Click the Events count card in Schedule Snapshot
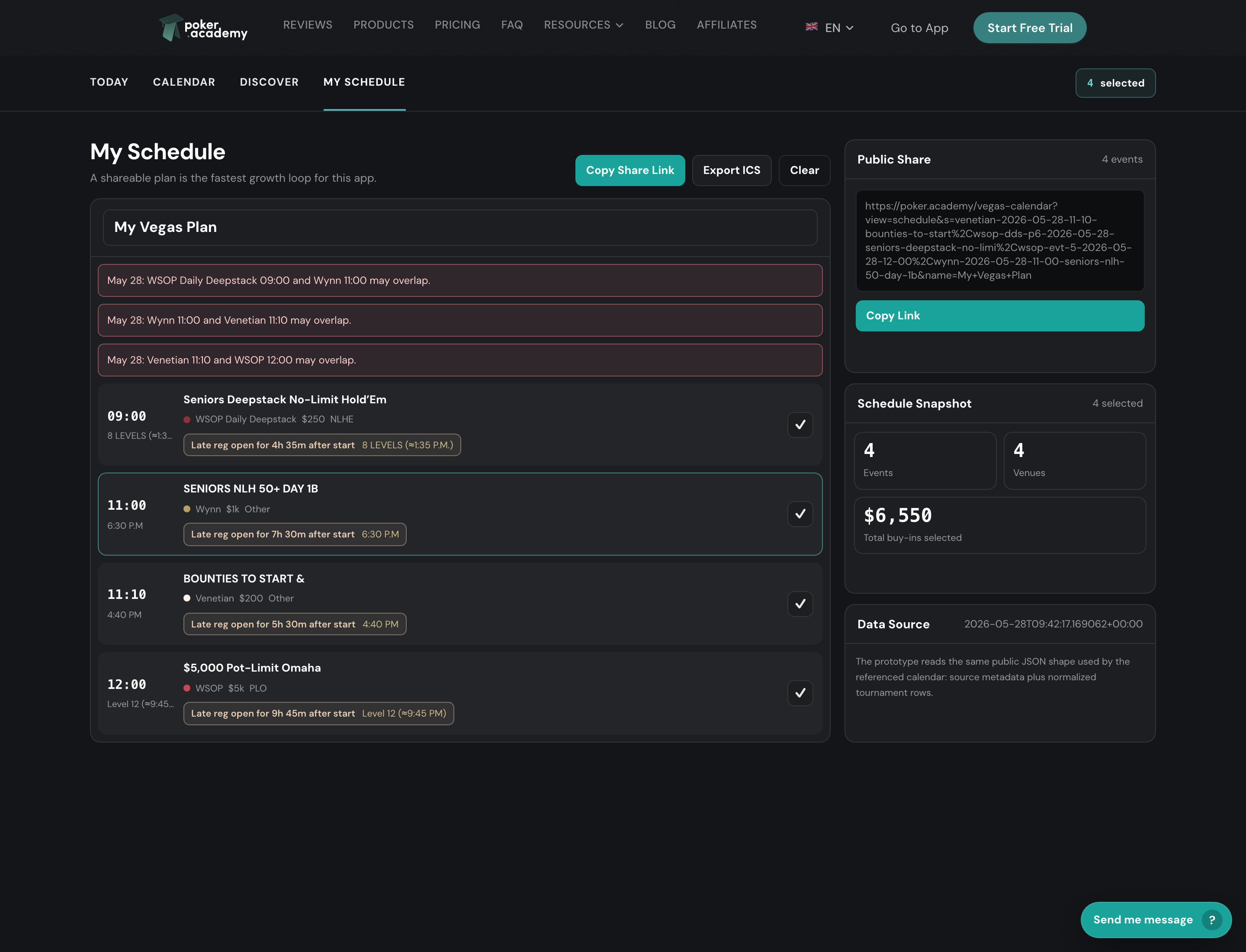This screenshot has width=1246, height=952. (x=925, y=461)
